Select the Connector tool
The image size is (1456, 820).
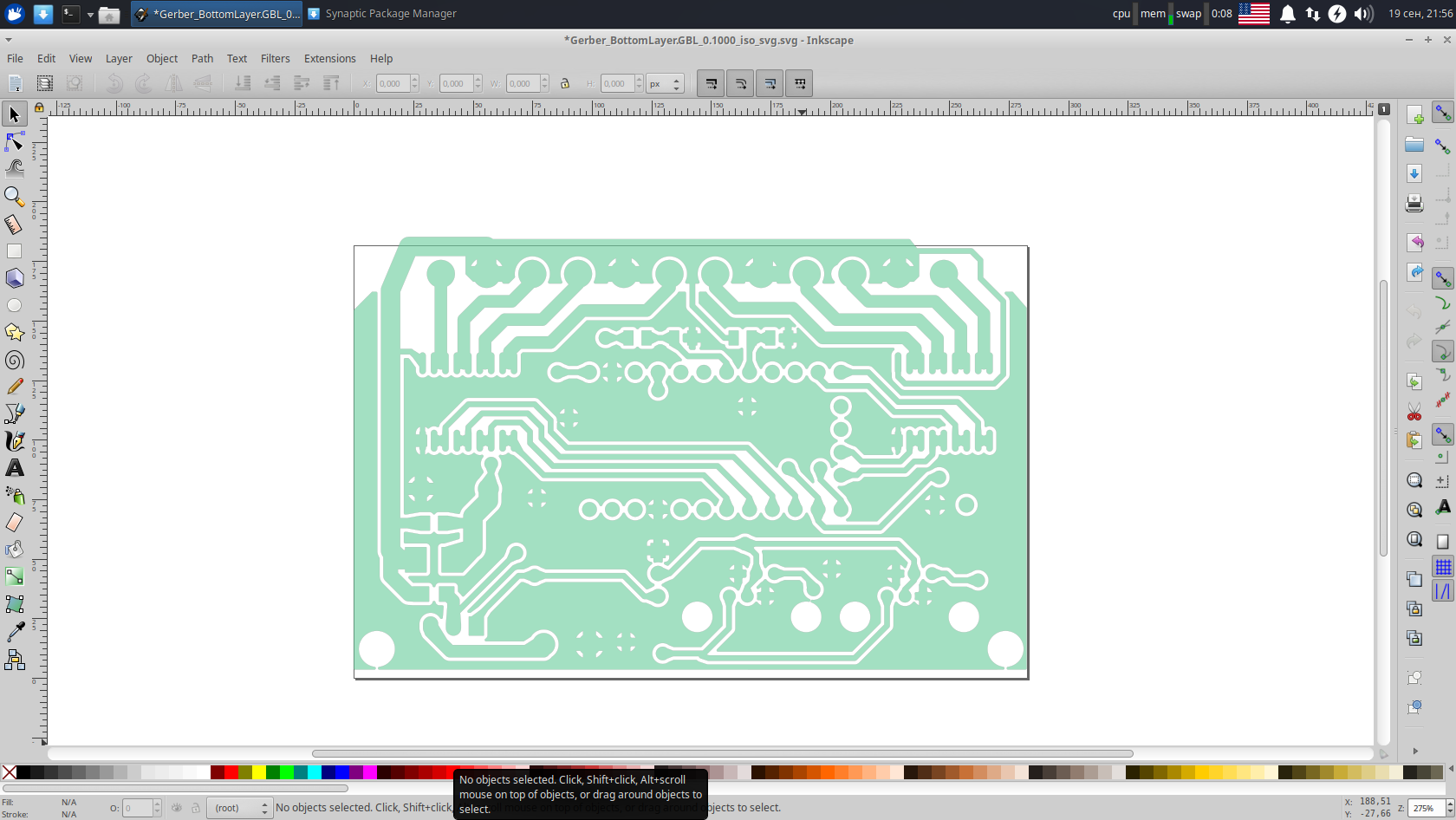coord(15,660)
